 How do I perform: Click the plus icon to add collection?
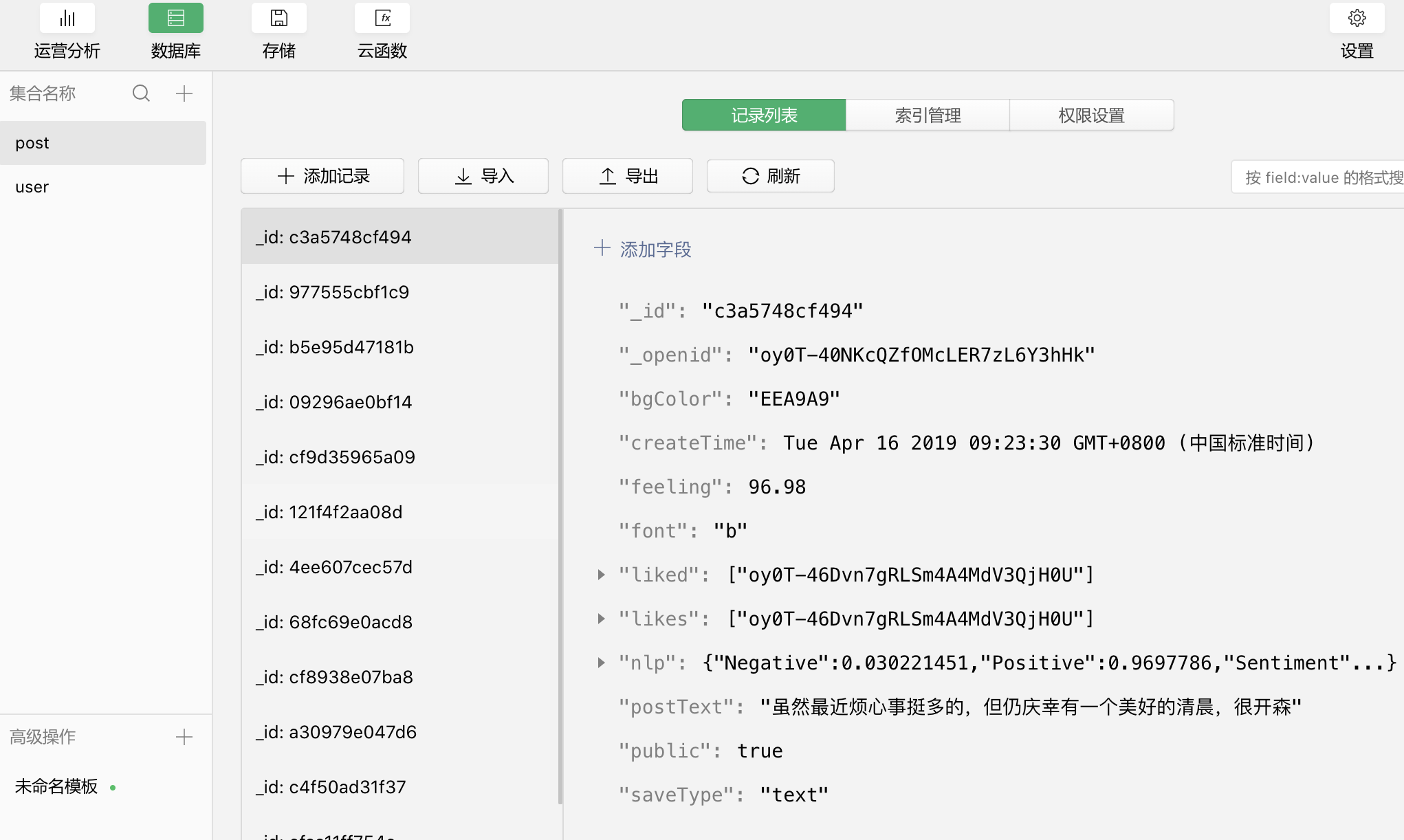coord(184,93)
